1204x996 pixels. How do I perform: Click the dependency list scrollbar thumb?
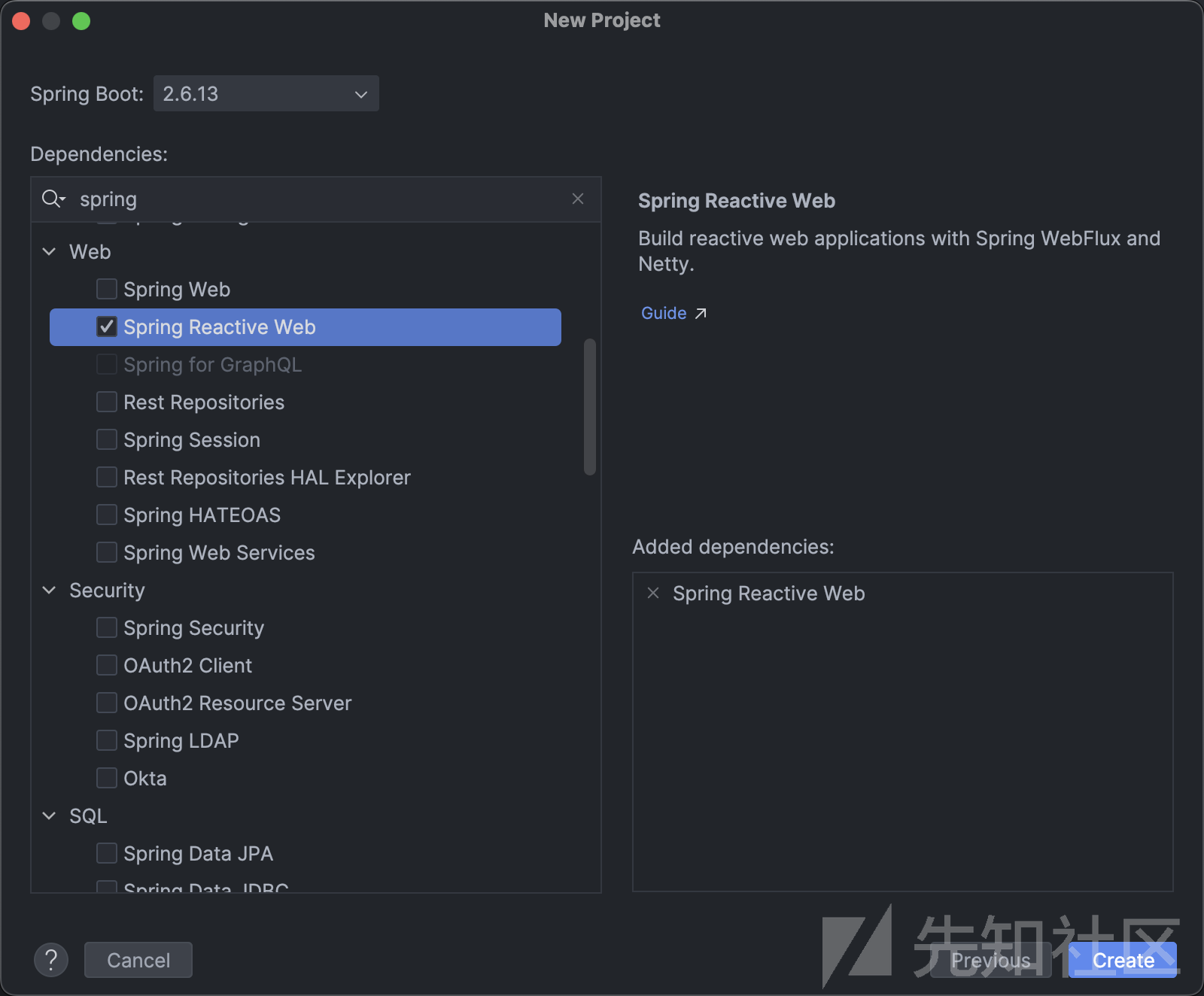[x=590, y=406]
